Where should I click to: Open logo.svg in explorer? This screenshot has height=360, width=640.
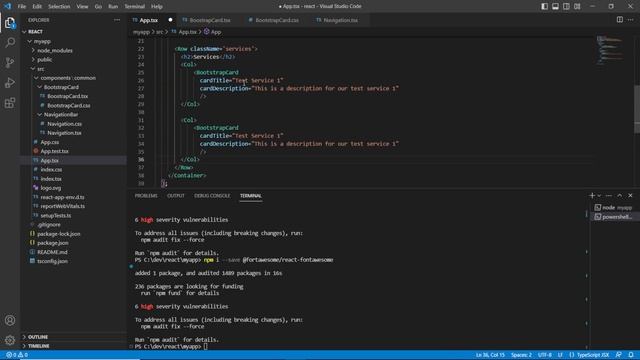click(73, 188)
